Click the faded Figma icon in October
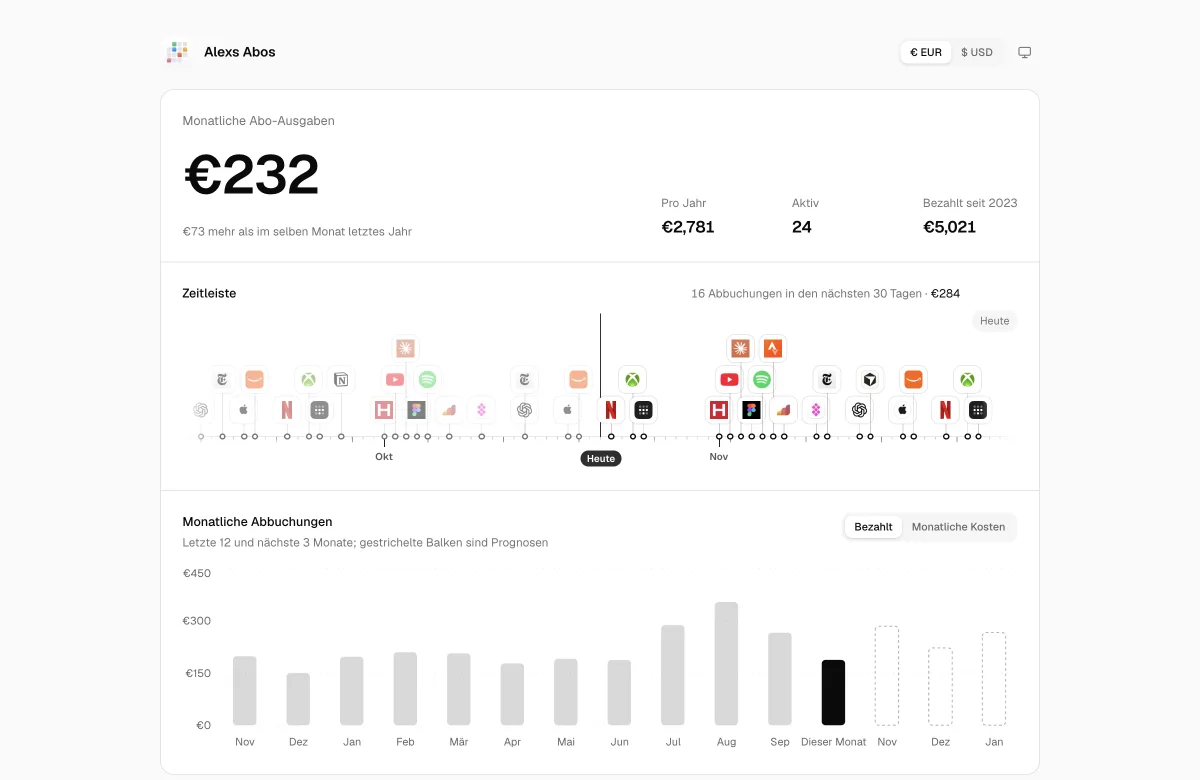This screenshot has height=780, width=1200. point(417,410)
